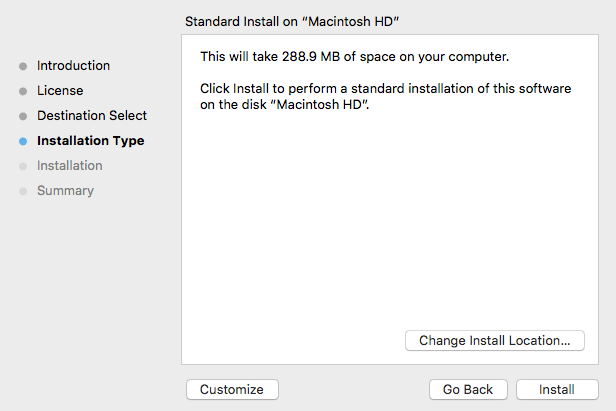Click the faded bullet beside Summary
Image resolution: width=616 pixels, height=411 pixels.
pos(23,192)
